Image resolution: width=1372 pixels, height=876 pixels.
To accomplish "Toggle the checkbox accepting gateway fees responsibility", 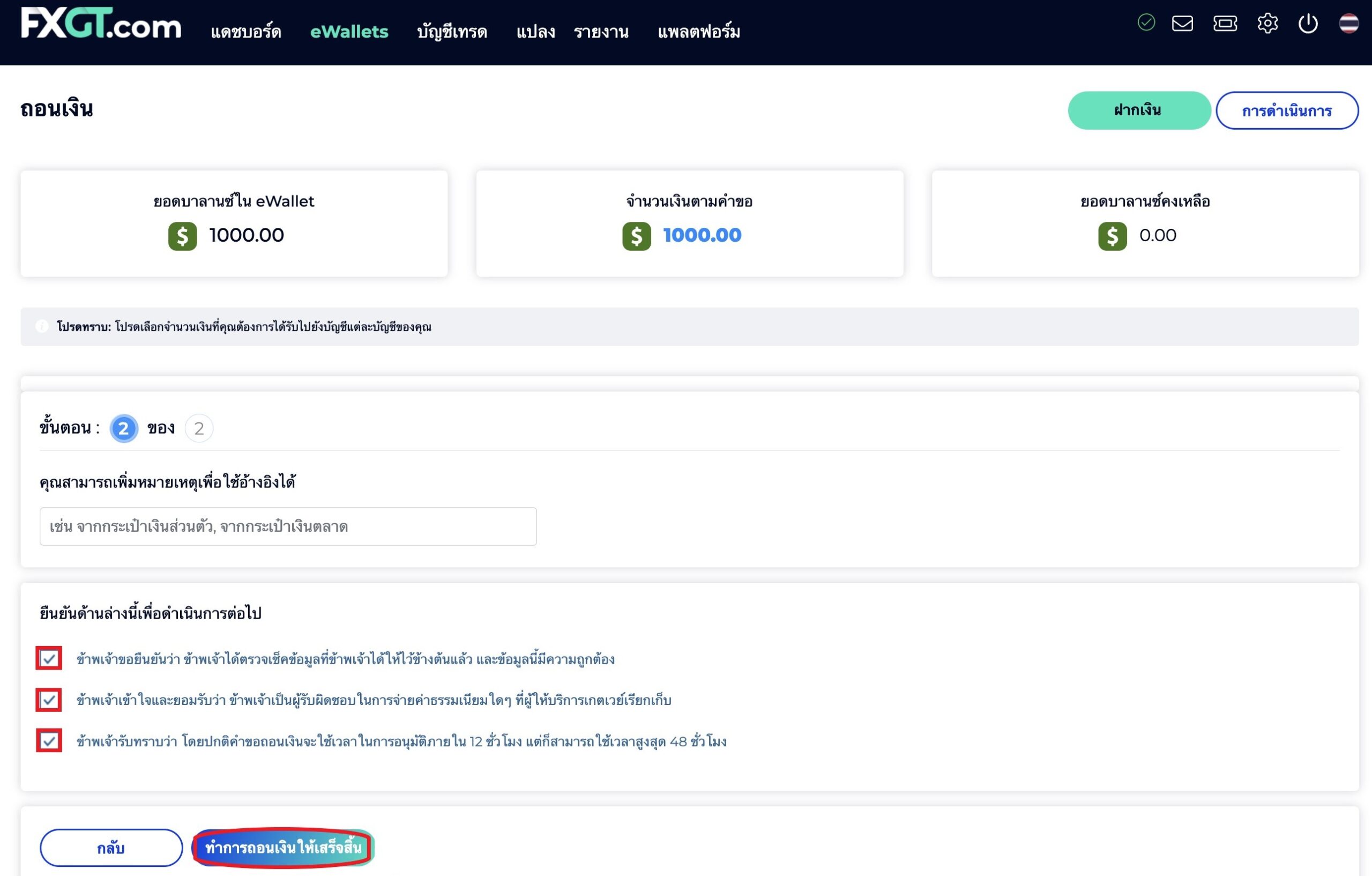I will point(49,700).
